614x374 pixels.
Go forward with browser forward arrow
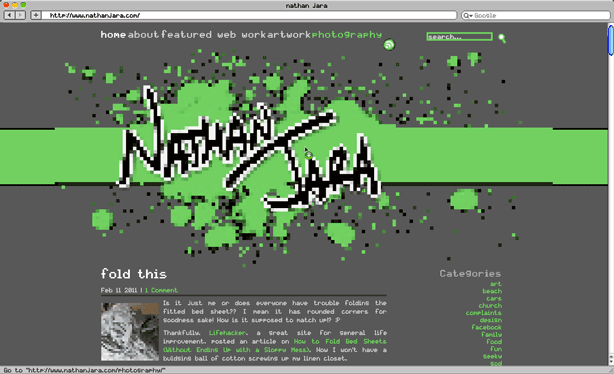[20, 15]
